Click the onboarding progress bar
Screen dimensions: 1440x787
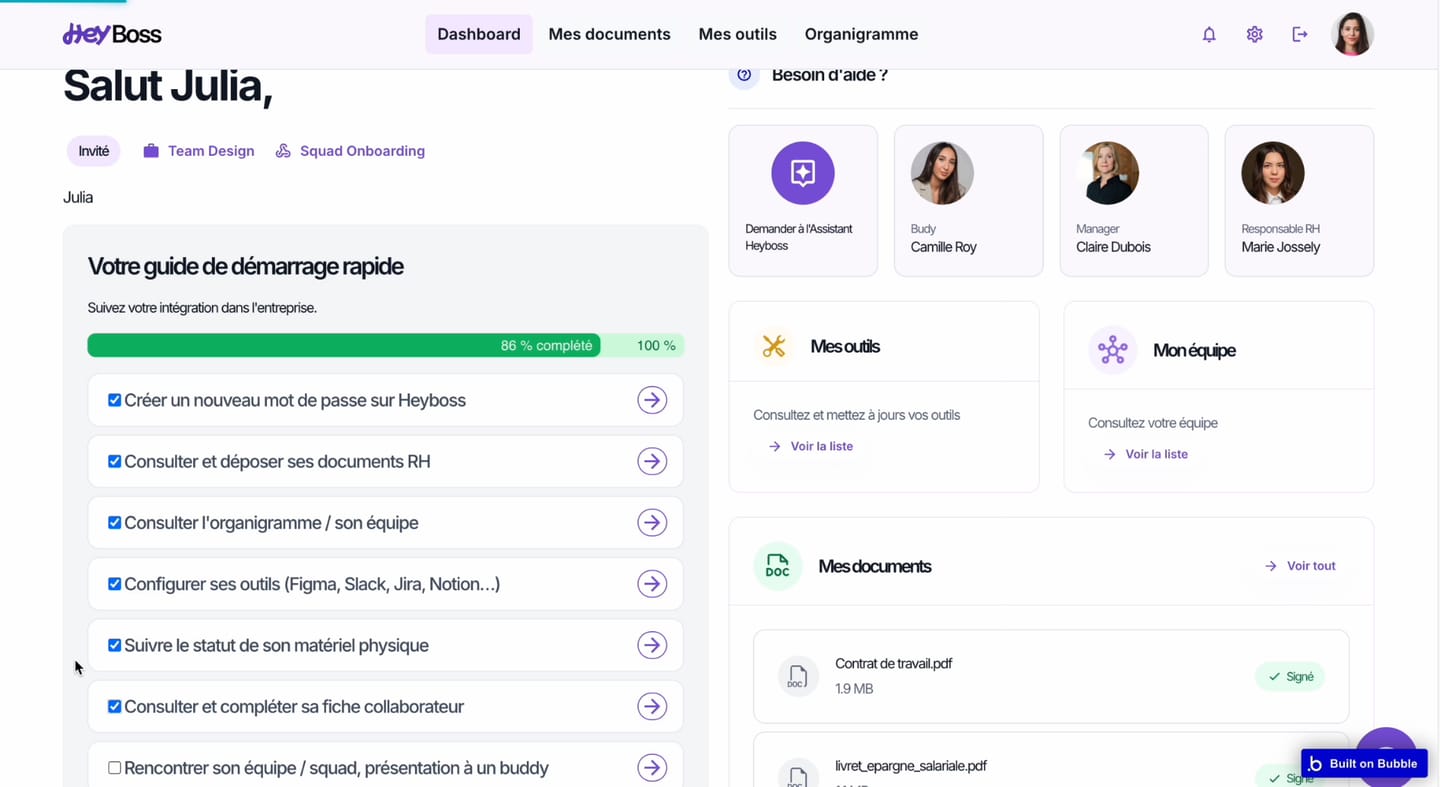386,345
